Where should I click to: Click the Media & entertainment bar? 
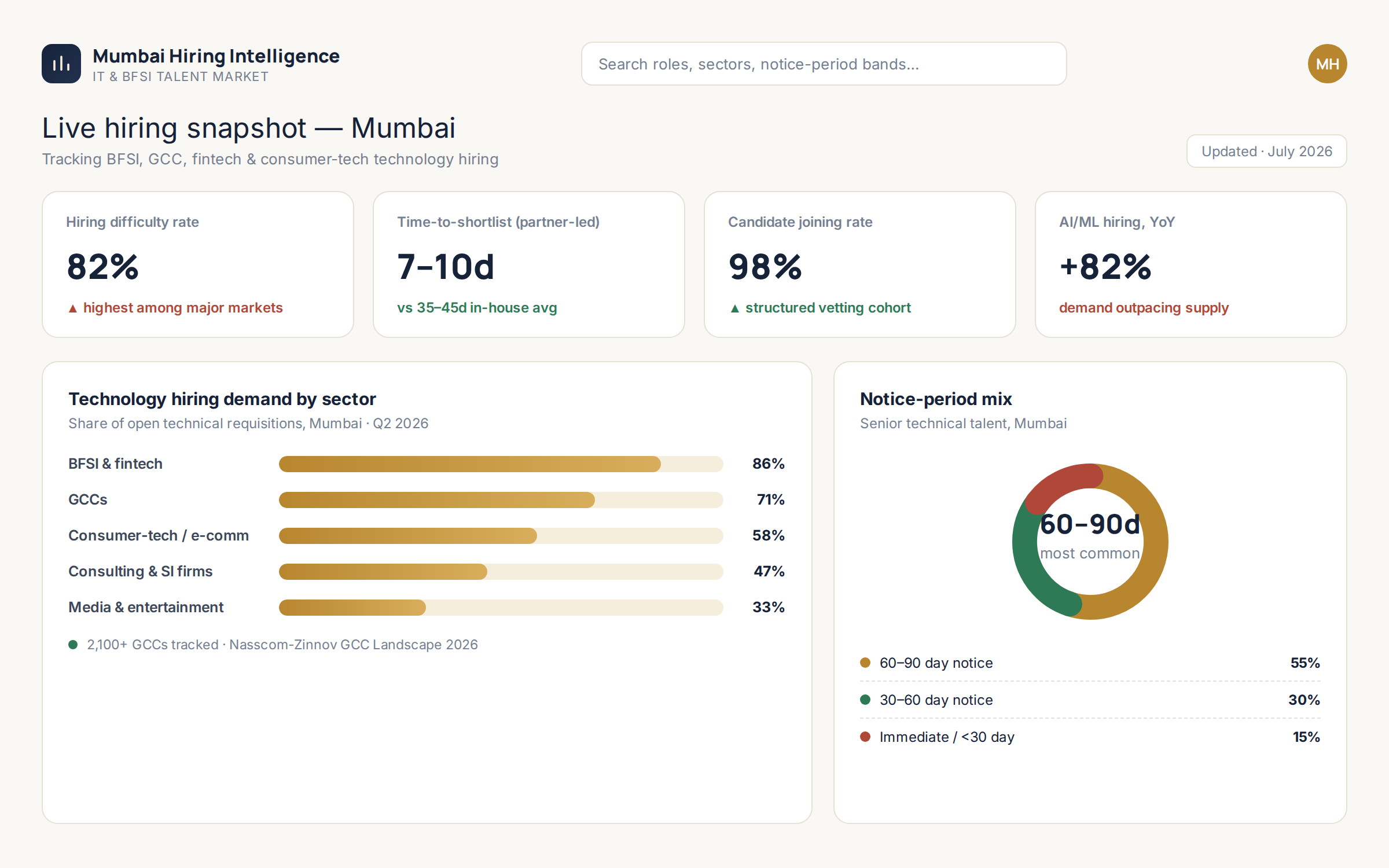501,608
